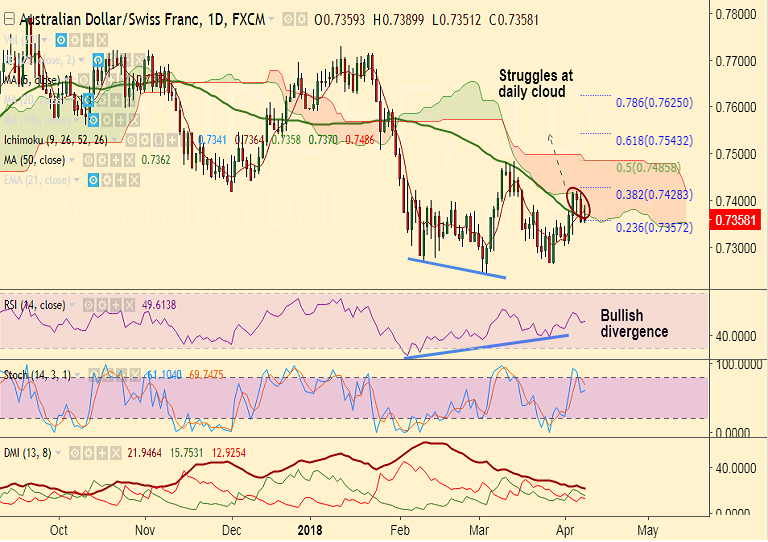This screenshot has width=768, height=542.
Task: Hide the Ichimoku cloud via eye icon
Action: coord(131,141)
